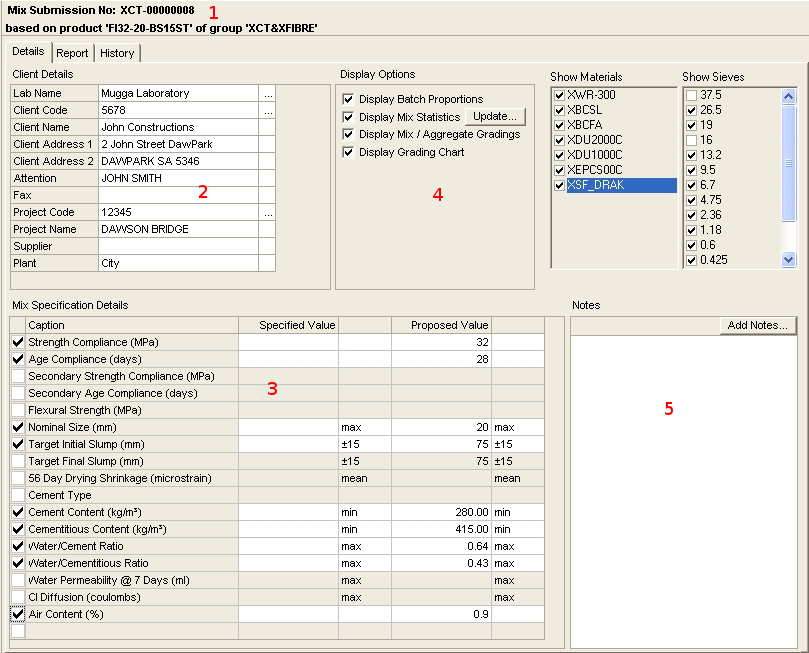Screen dimensions: 809x653
Task: Toggle Display Batch Proportions checkbox
Action: (348, 99)
